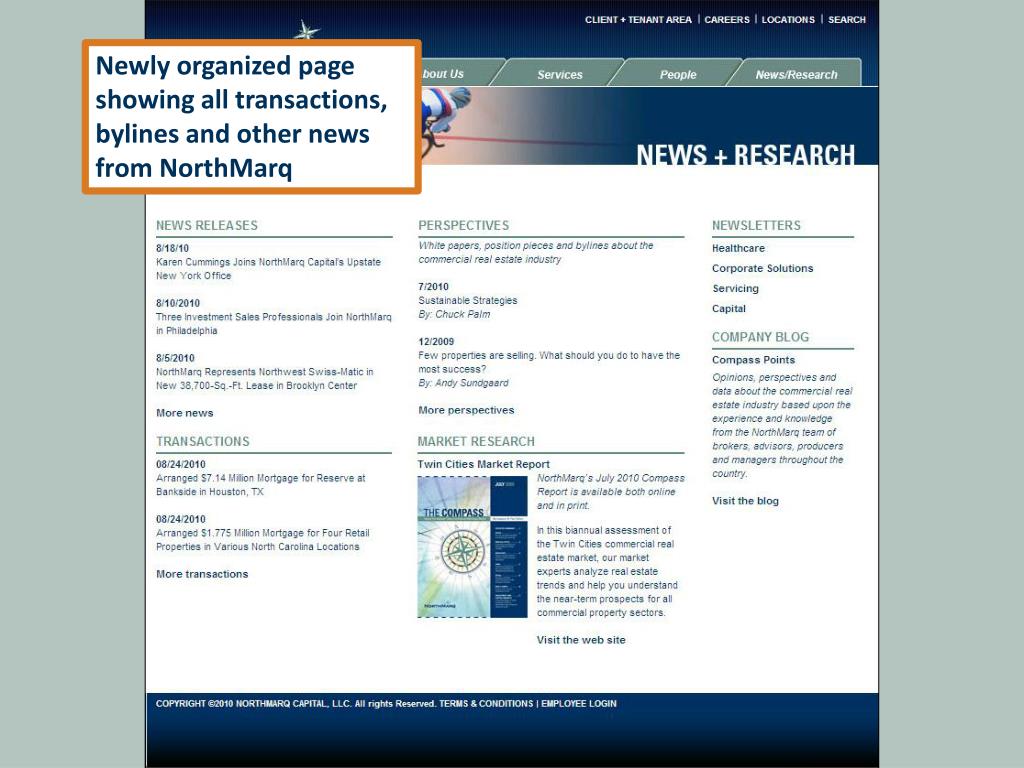This screenshot has height=768, width=1024.
Task: Go to the Careers page
Action: point(727,20)
